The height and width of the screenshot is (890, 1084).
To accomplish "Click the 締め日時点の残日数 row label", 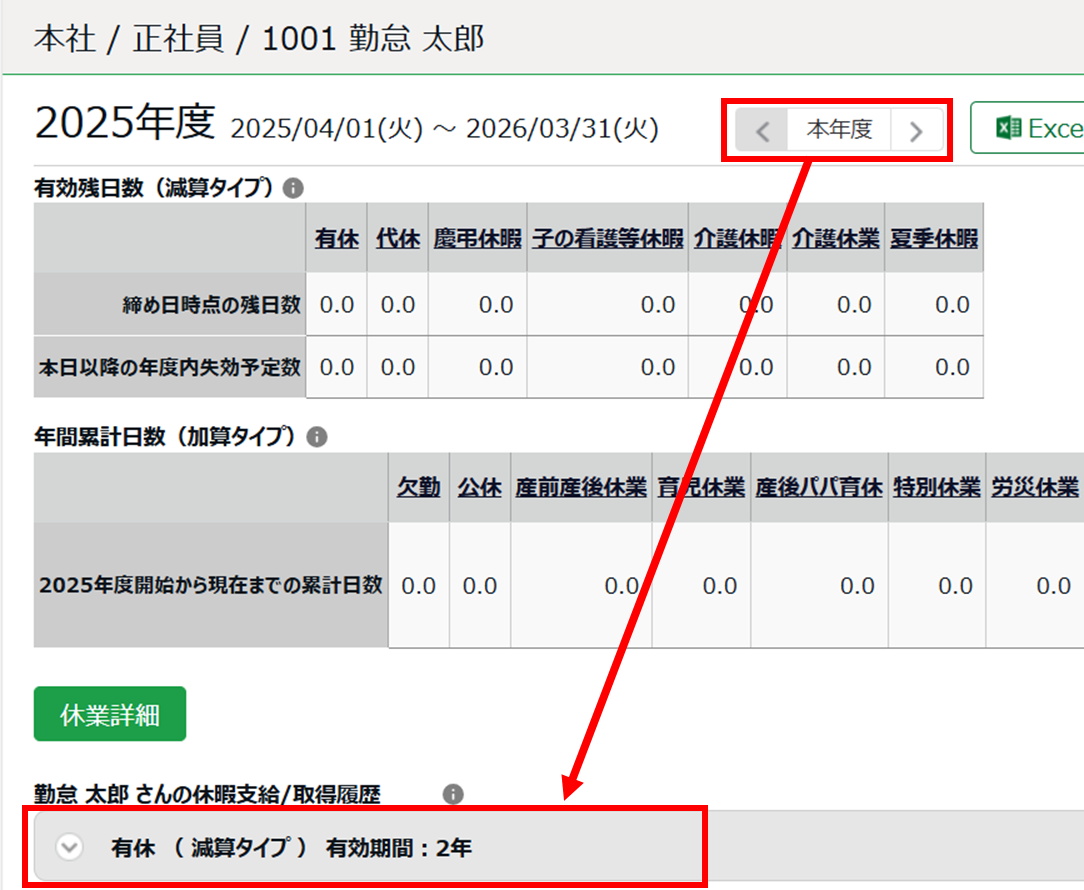I will (x=212, y=305).
